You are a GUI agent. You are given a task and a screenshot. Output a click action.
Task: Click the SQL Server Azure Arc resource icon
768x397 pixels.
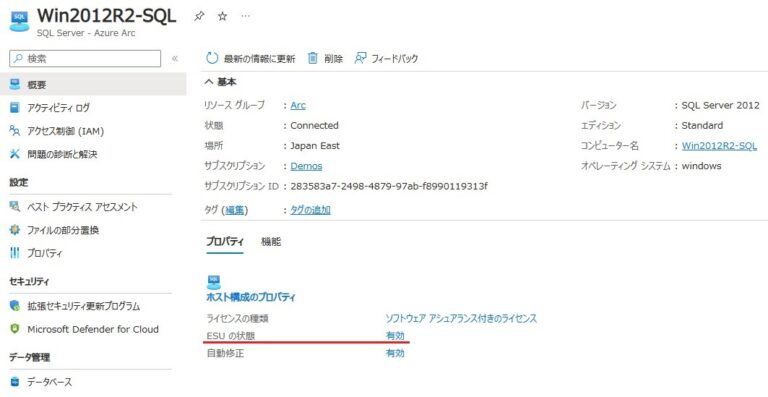point(19,22)
